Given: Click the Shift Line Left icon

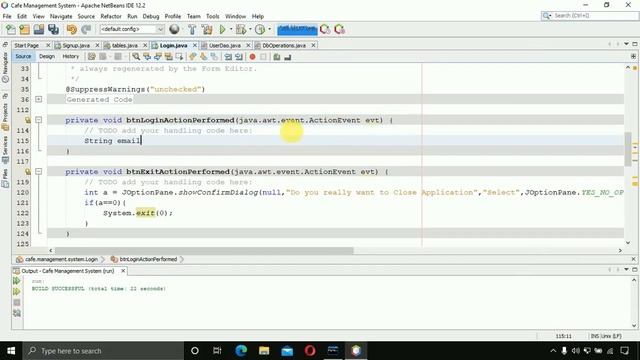Looking at the screenshot, I should tap(228, 57).
